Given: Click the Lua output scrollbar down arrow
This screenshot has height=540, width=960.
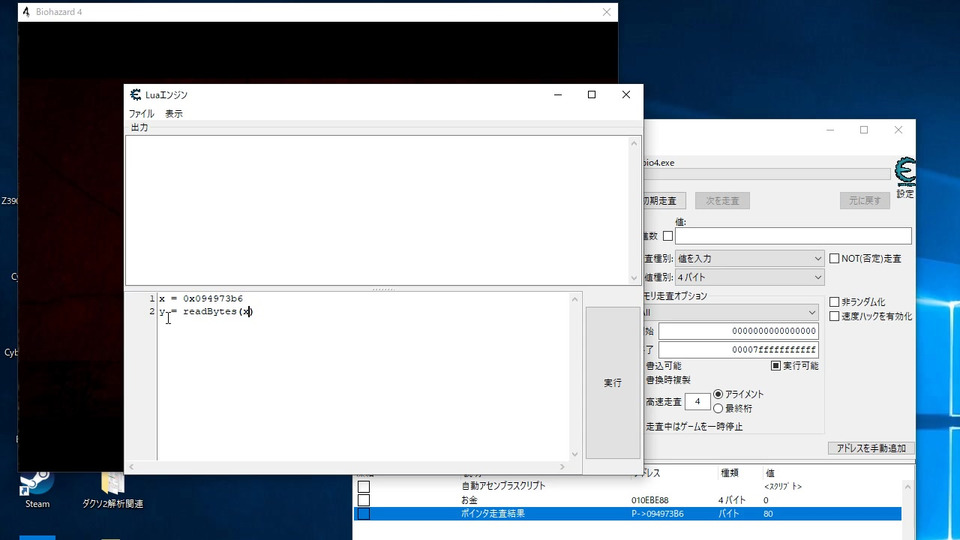Looking at the screenshot, I should click(634, 277).
